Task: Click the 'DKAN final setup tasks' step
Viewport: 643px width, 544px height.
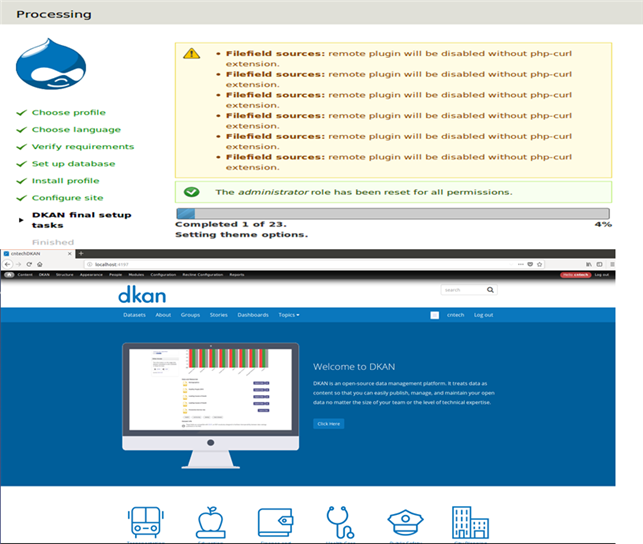Action: click(82, 220)
